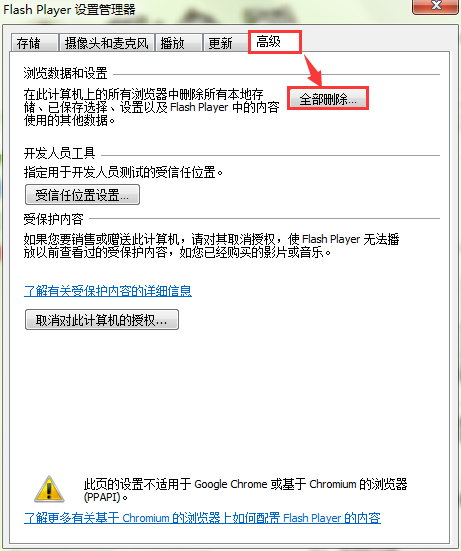Switch to the 存储 tab
The height and width of the screenshot is (551, 461).
pos(34,43)
